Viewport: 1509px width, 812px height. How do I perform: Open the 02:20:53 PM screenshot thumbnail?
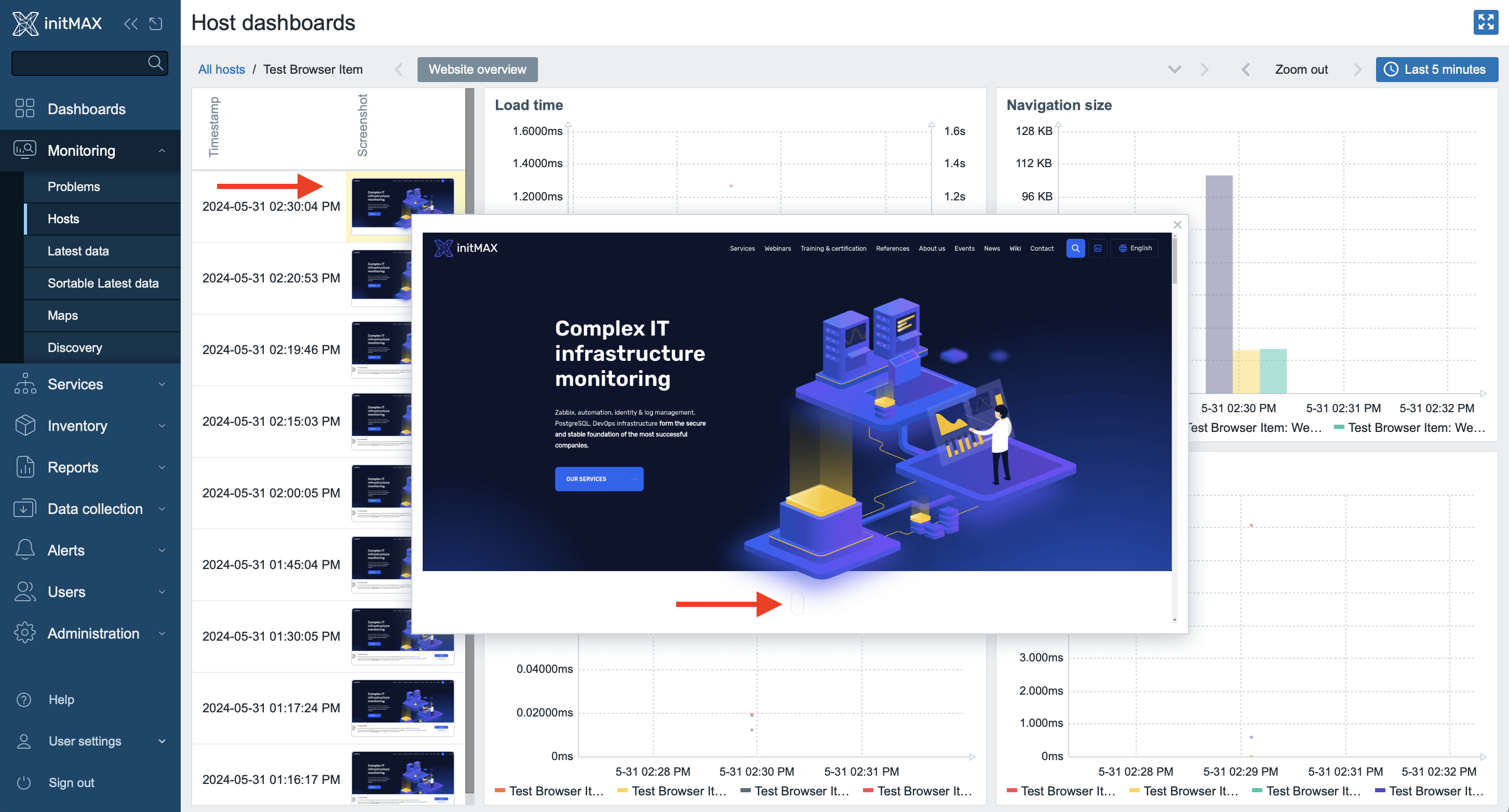pyautogui.click(x=381, y=278)
